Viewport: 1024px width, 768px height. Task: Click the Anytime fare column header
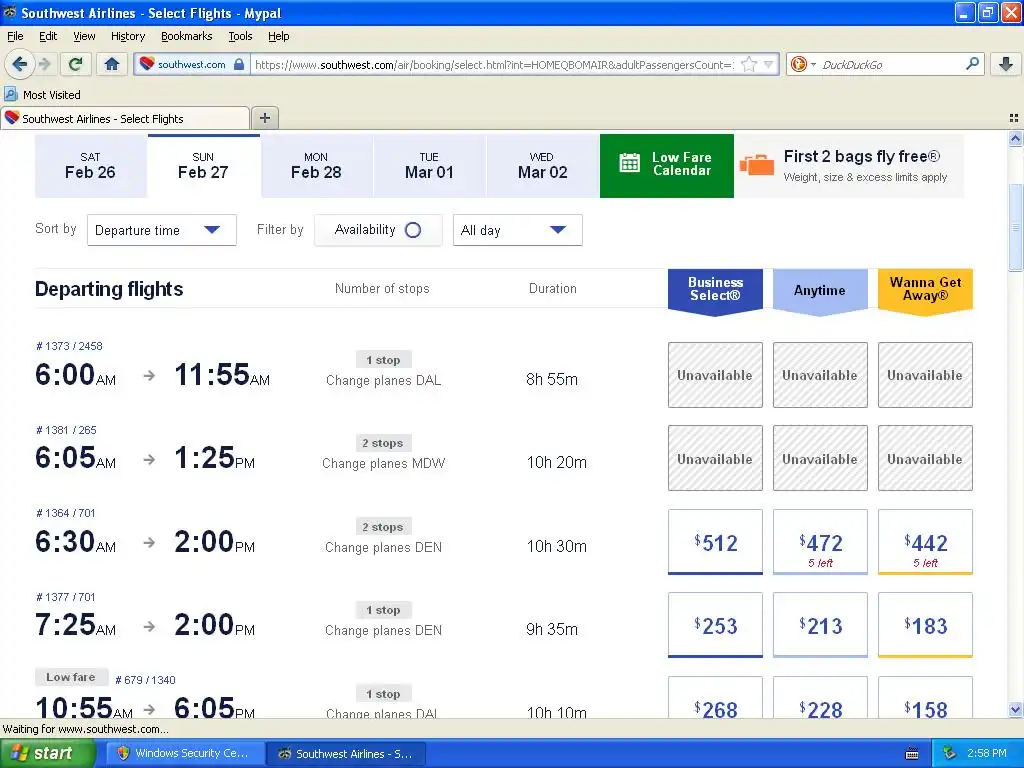[x=820, y=291]
